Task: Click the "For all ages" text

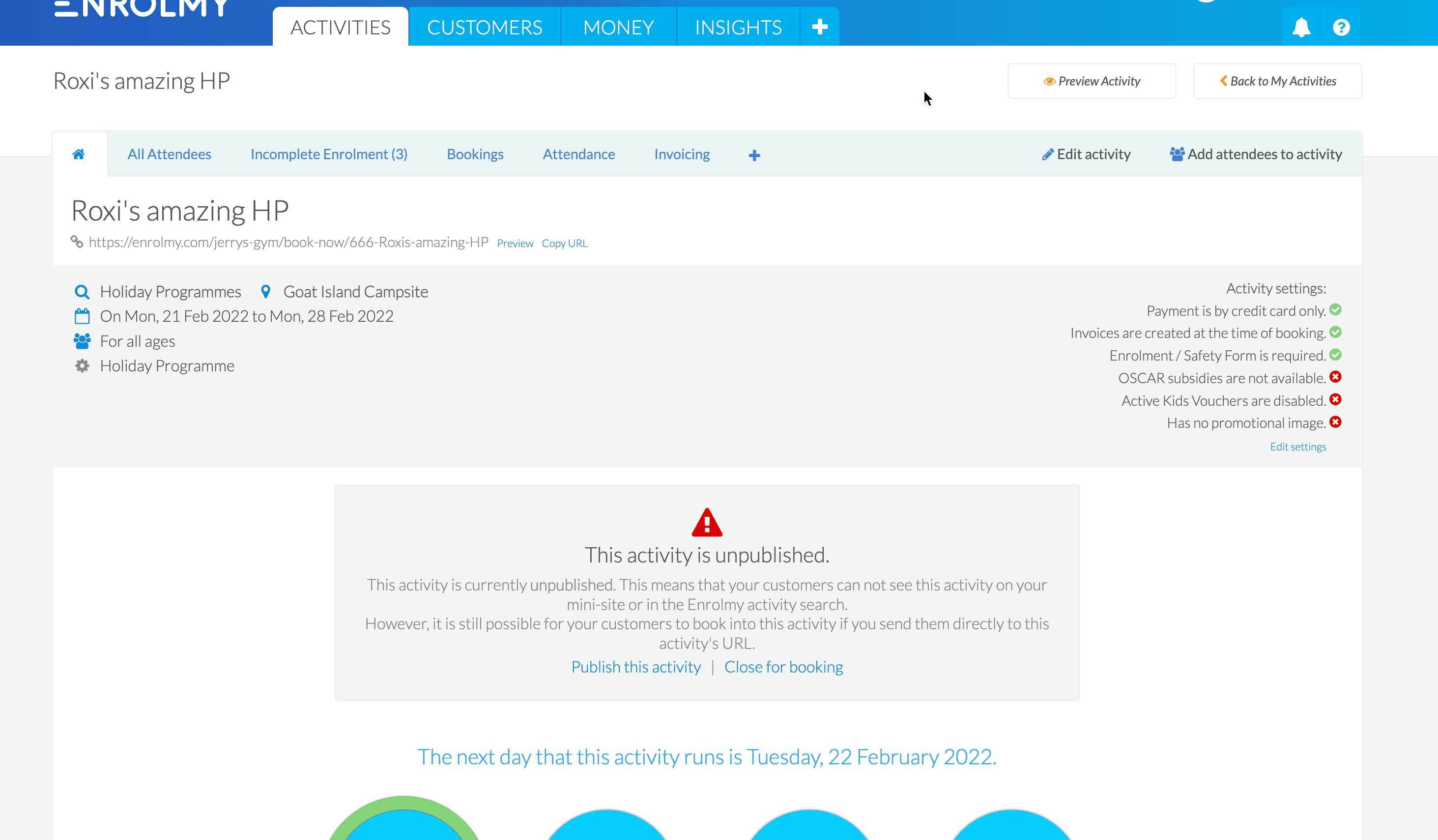Action: [138, 341]
